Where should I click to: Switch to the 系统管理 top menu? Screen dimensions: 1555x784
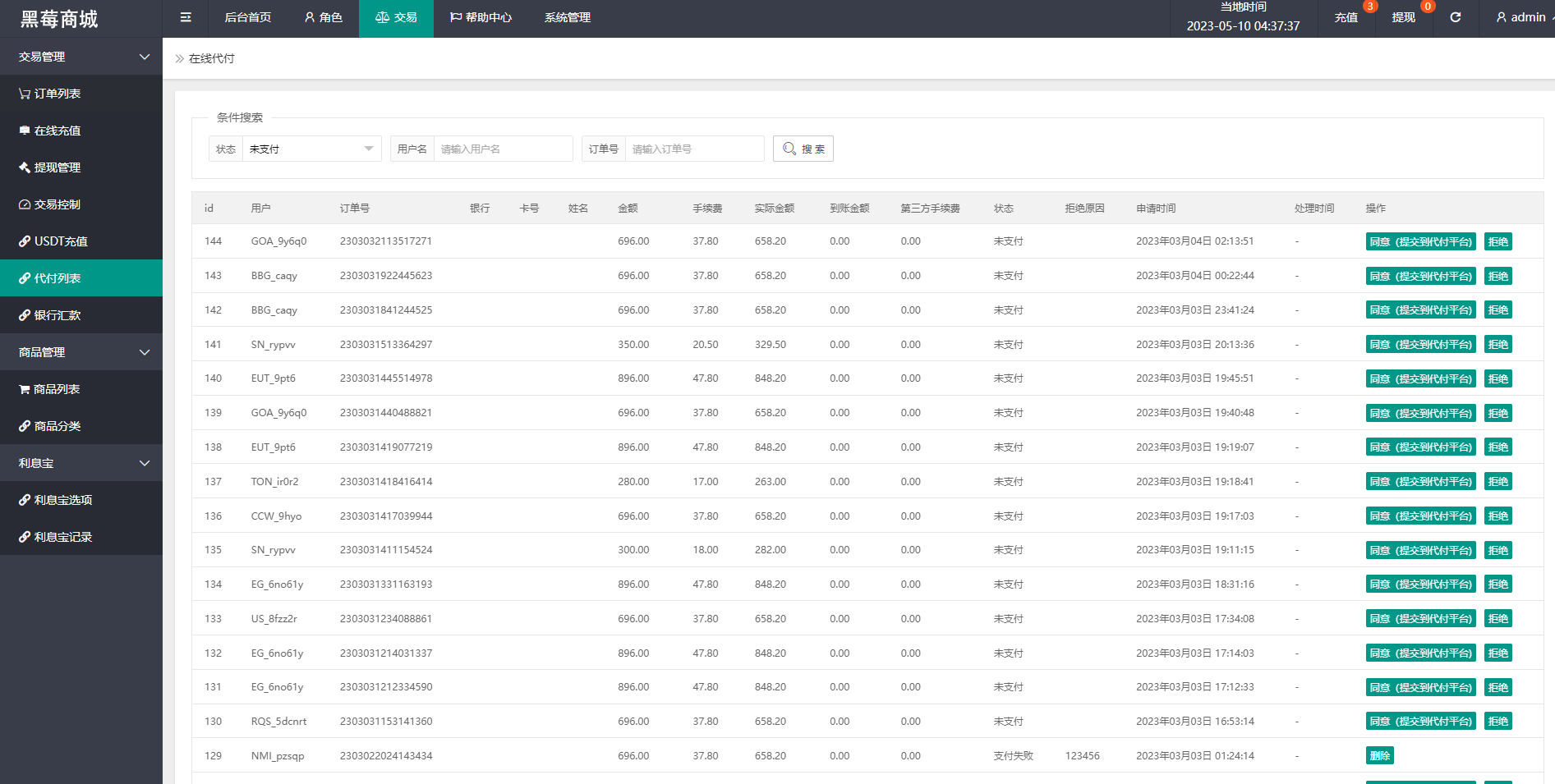point(568,17)
